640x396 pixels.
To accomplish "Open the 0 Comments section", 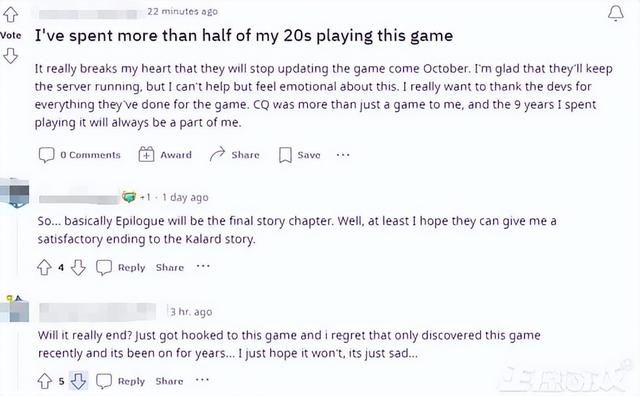I will pyautogui.click(x=80, y=155).
